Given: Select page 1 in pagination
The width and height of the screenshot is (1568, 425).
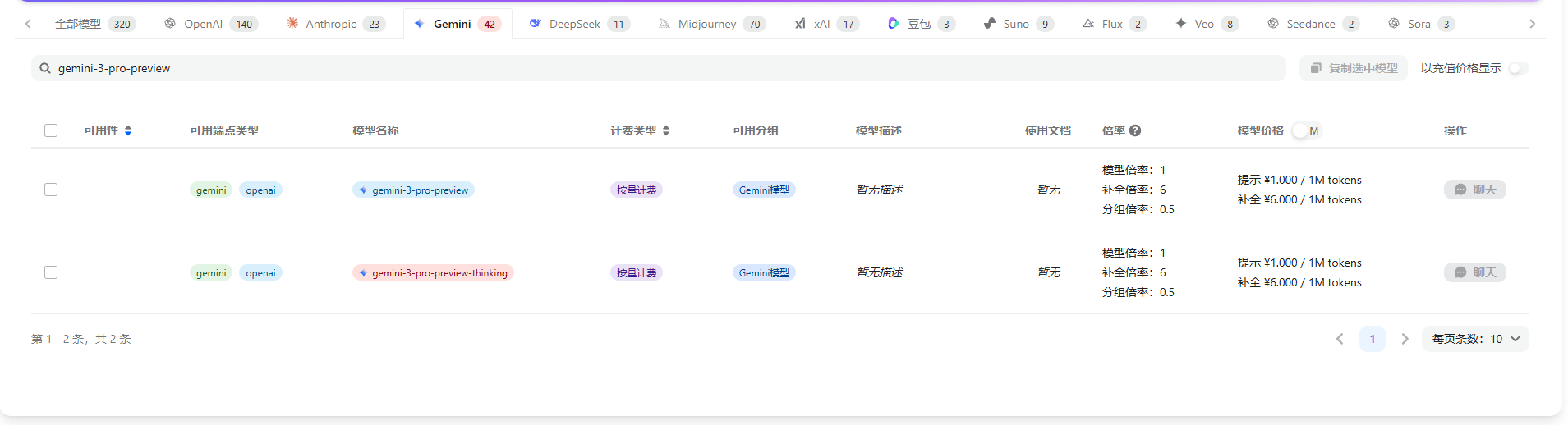Looking at the screenshot, I should [1373, 339].
